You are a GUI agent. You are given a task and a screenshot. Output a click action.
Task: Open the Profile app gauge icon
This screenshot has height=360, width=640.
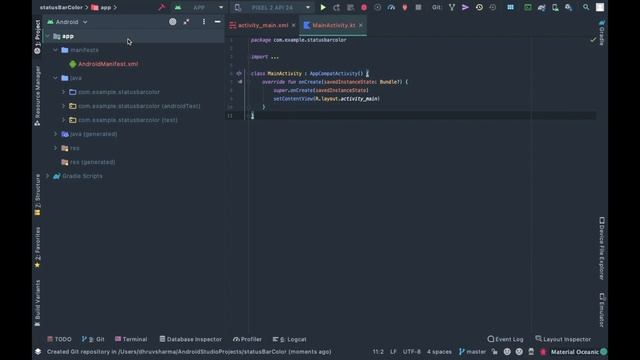(391, 7)
